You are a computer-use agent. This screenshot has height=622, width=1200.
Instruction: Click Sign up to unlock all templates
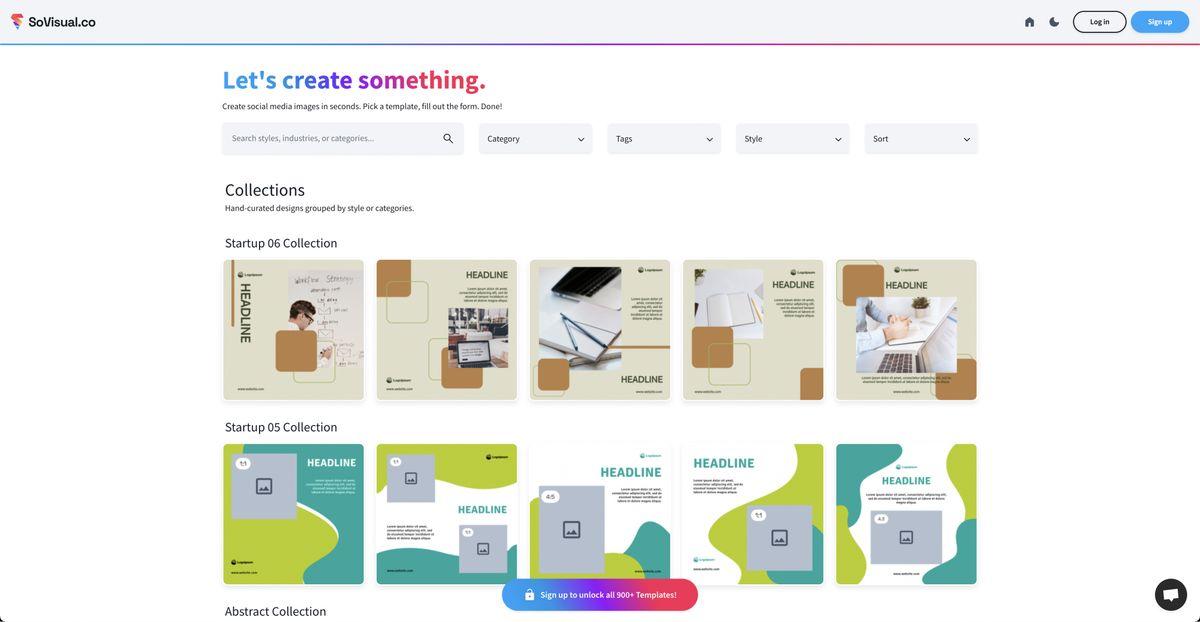tap(608, 595)
